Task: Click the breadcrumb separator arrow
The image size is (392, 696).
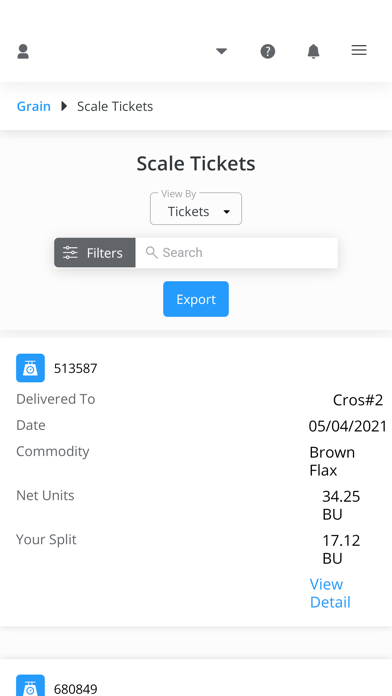Action: point(64,106)
